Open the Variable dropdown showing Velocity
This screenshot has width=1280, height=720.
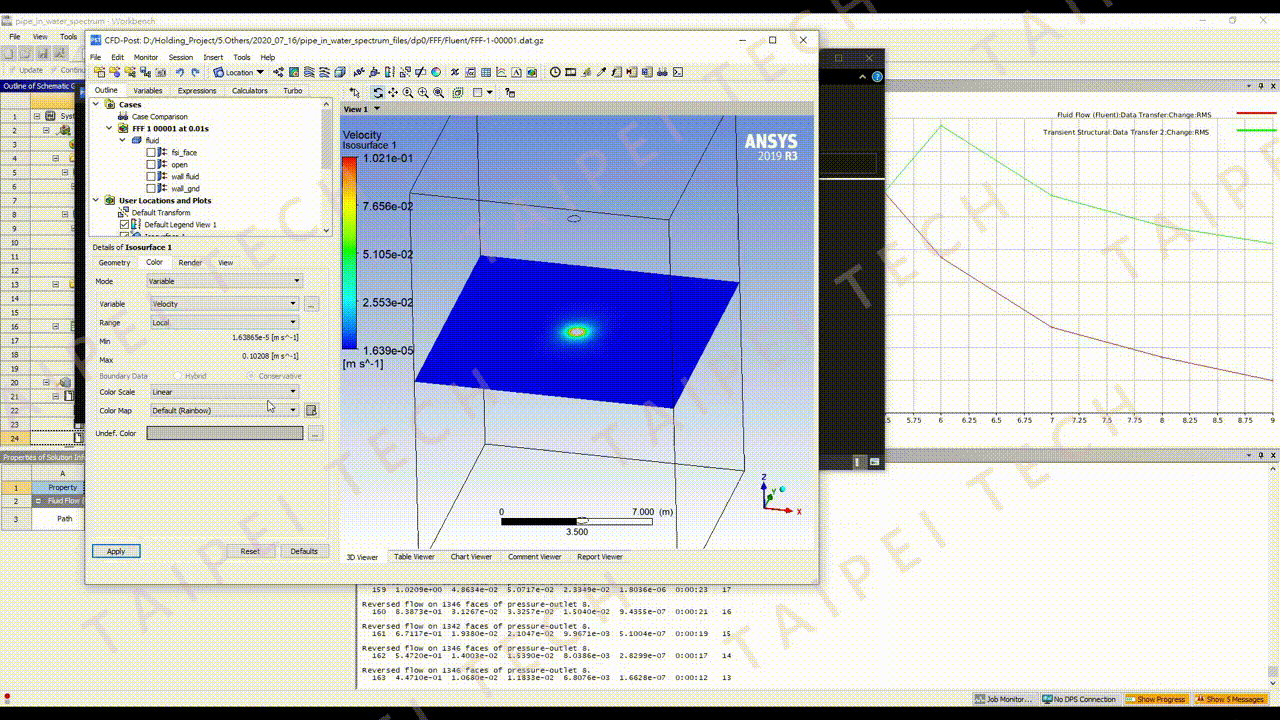pos(224,304)
